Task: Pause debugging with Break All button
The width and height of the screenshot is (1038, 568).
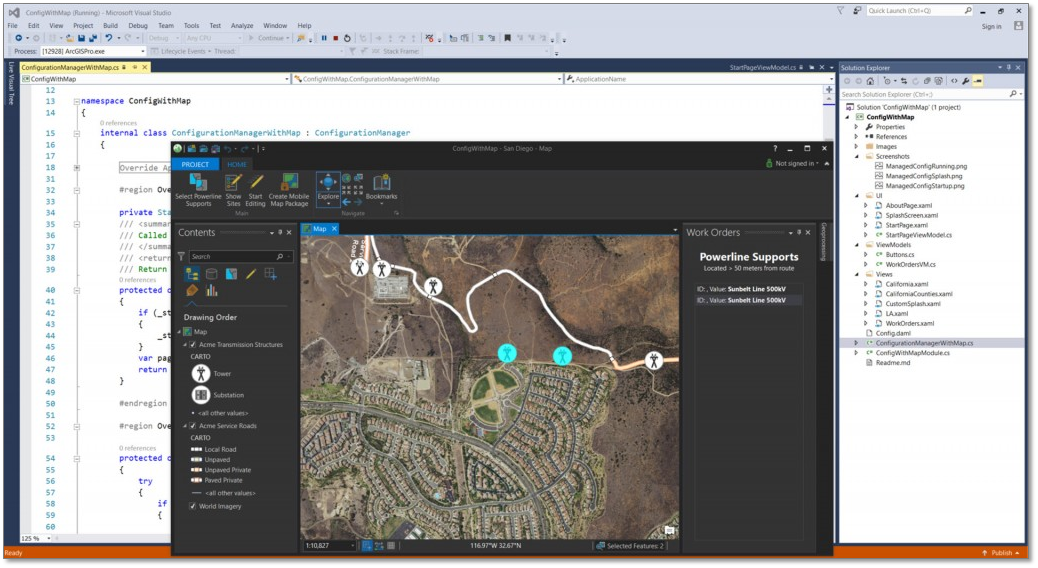Action: pyautogui.click(x=324, y=38)
